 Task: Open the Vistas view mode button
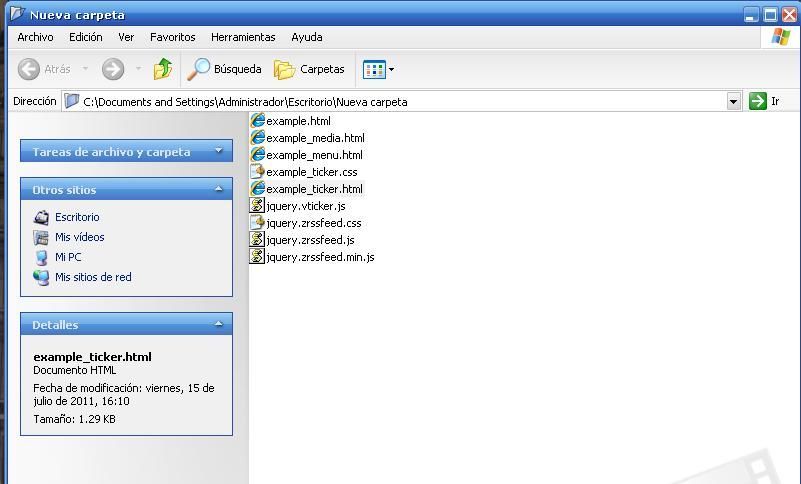[374, 70]
